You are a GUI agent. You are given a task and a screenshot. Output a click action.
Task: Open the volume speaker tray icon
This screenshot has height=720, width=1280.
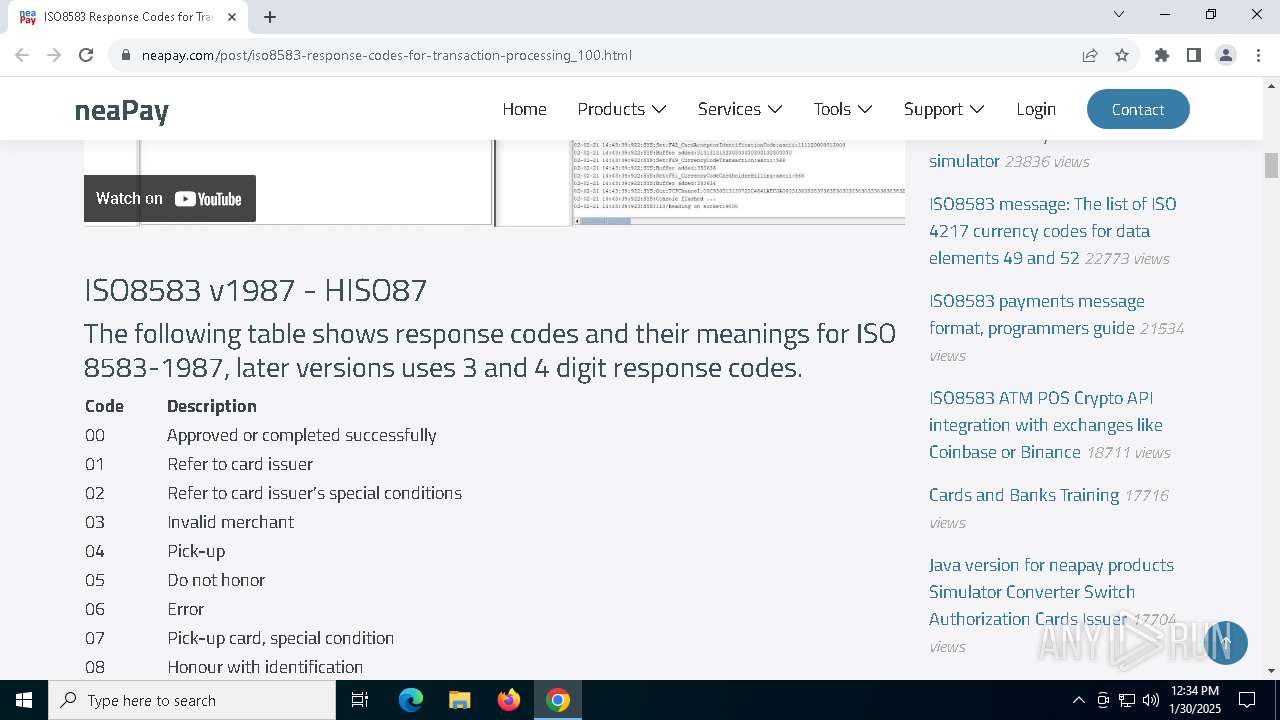[x=1151, y=700]
